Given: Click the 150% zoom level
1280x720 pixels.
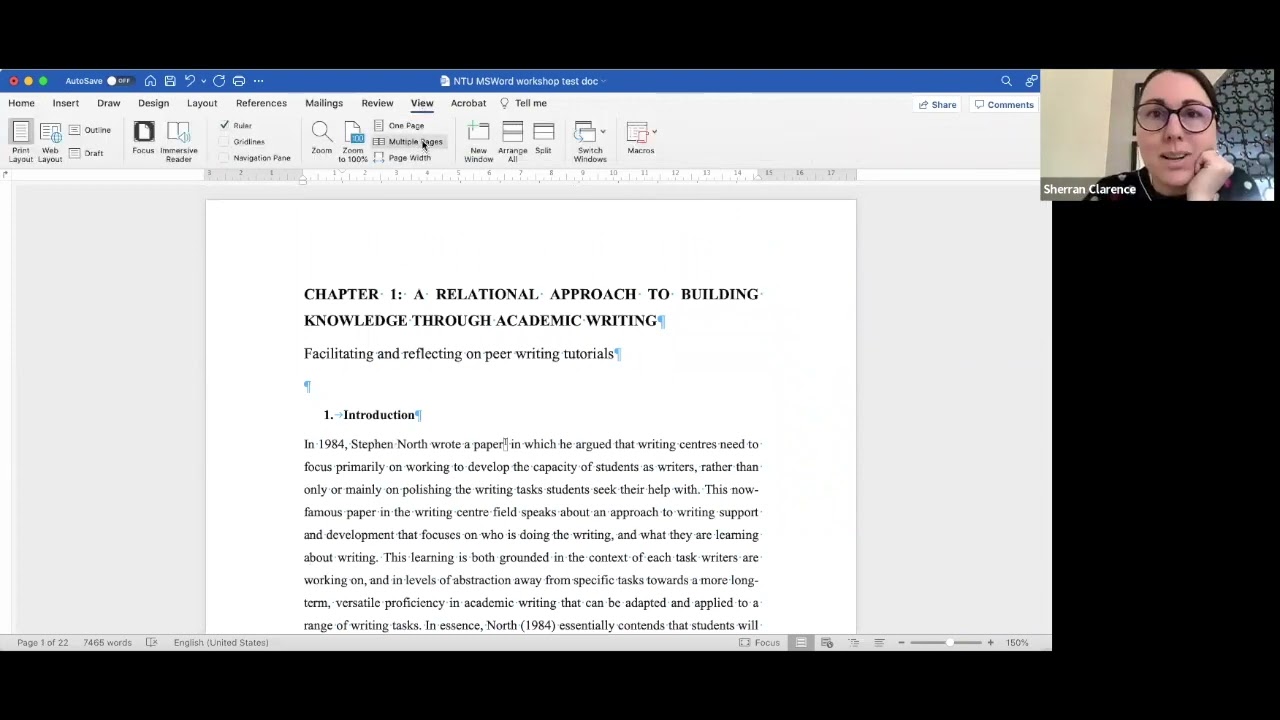Looking at the screenshot, I should 1017,643.
